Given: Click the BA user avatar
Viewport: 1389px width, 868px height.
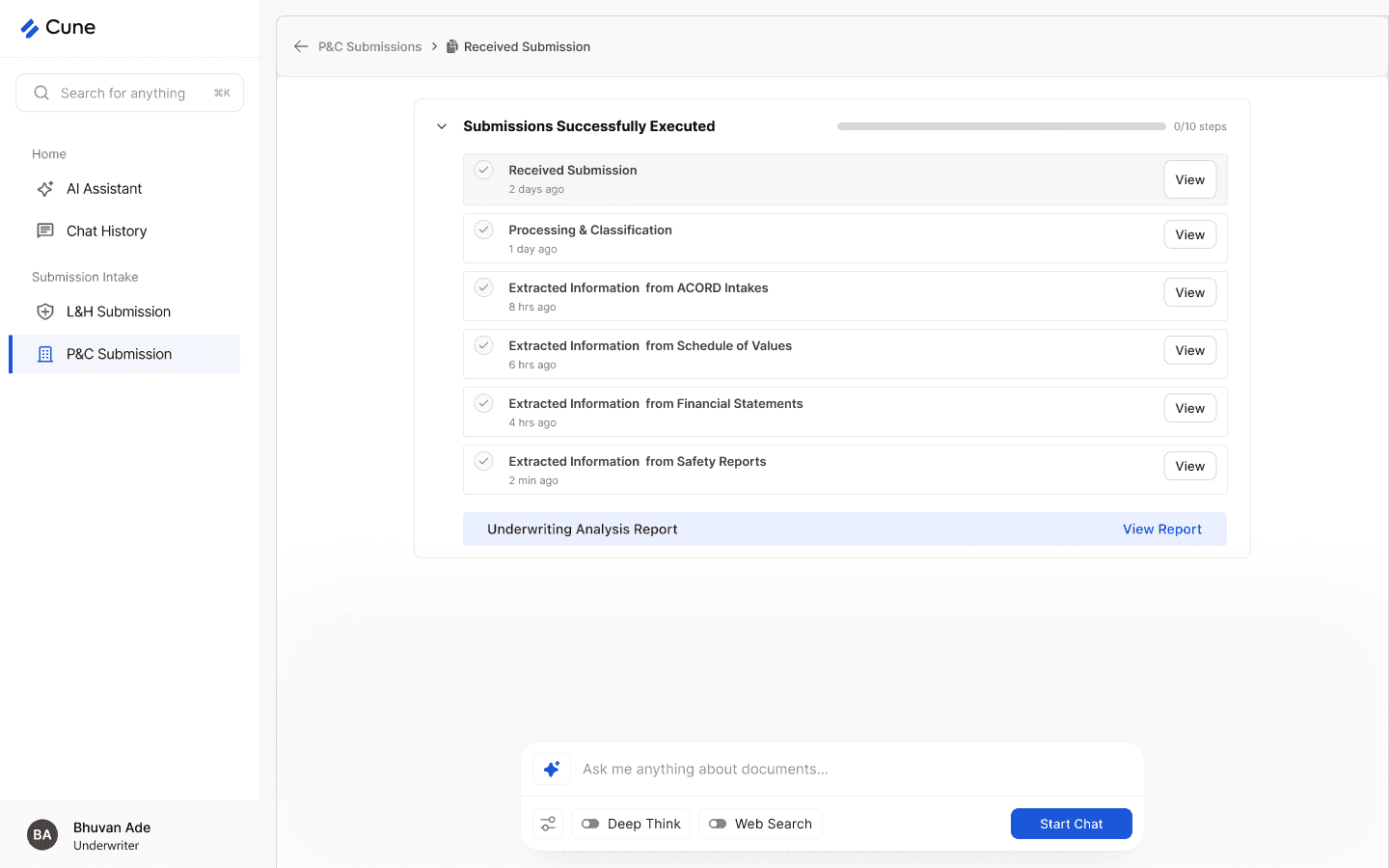Looking at the screenshot, I should pyautogui.click(x=42, y=835).
